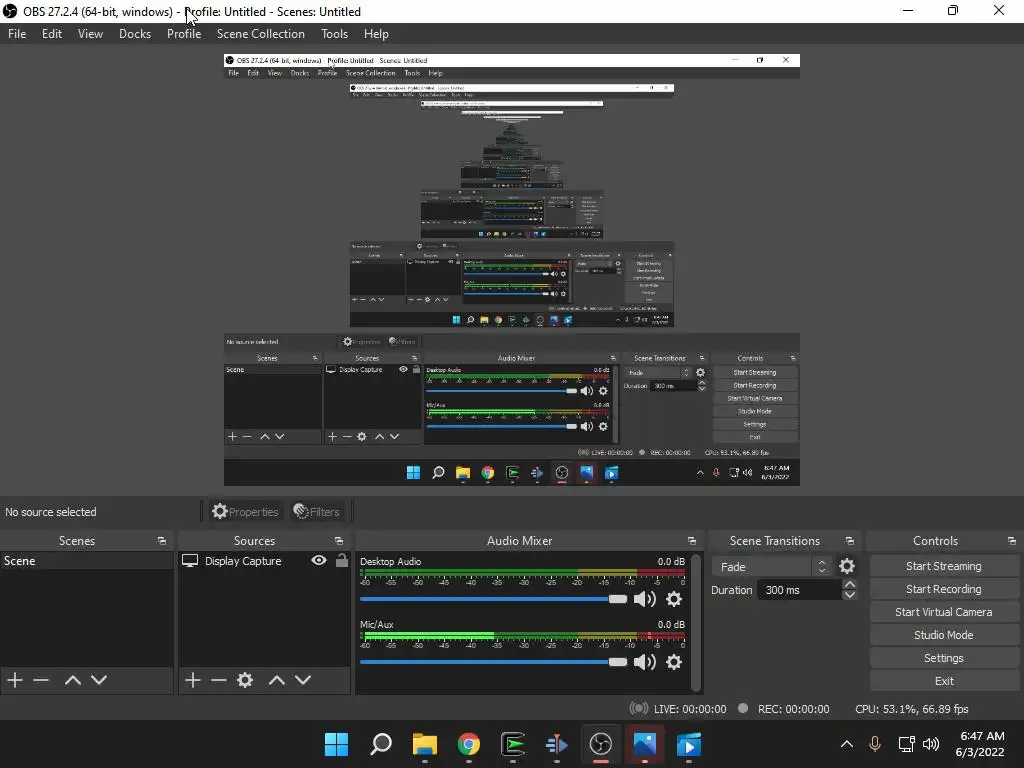The width and height of the screenshot is (1024, 768).
Task: Toggle Display Capture visibility eye
Action: coord(319,560)
